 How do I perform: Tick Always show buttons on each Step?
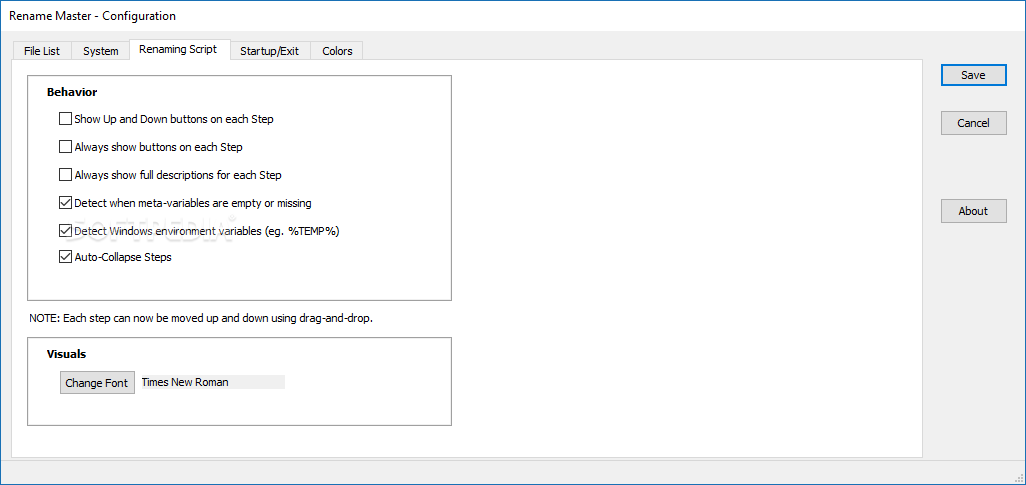[65, 147]
